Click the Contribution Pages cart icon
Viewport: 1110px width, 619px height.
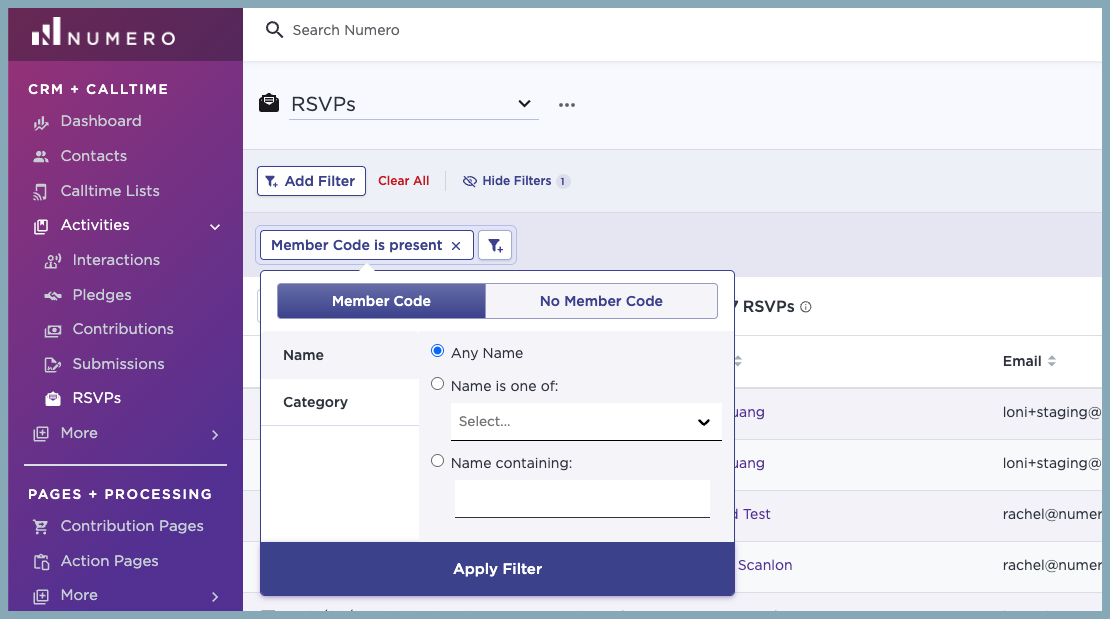coord(41,527)
